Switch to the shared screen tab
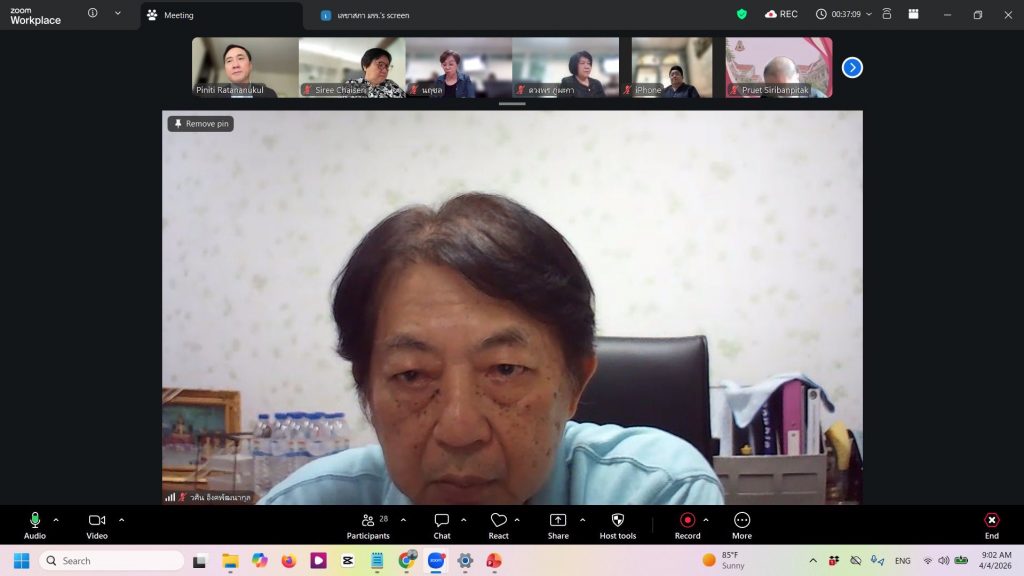The height and width of the screenshot is (576, 1024). tap(370, 15)
